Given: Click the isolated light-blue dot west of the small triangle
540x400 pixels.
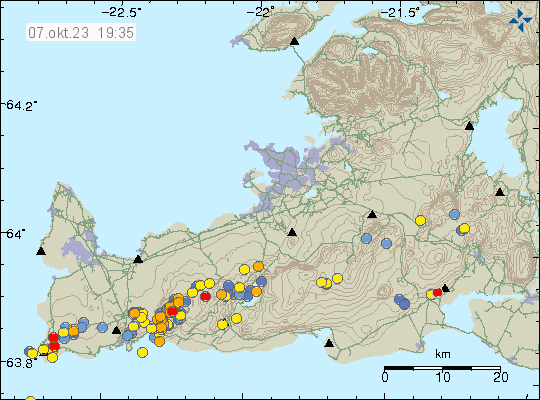Looking at the screenshot, I should tap(102, 327).
